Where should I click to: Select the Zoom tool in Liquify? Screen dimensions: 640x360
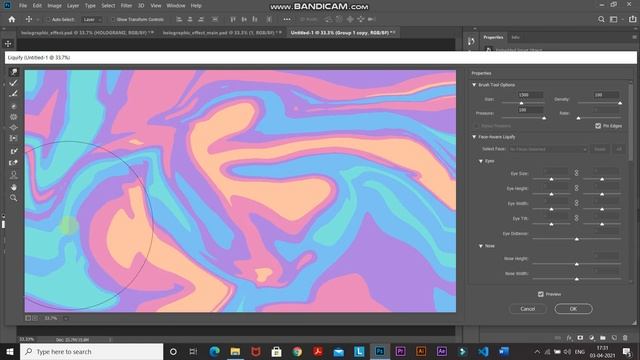(13, 198)
